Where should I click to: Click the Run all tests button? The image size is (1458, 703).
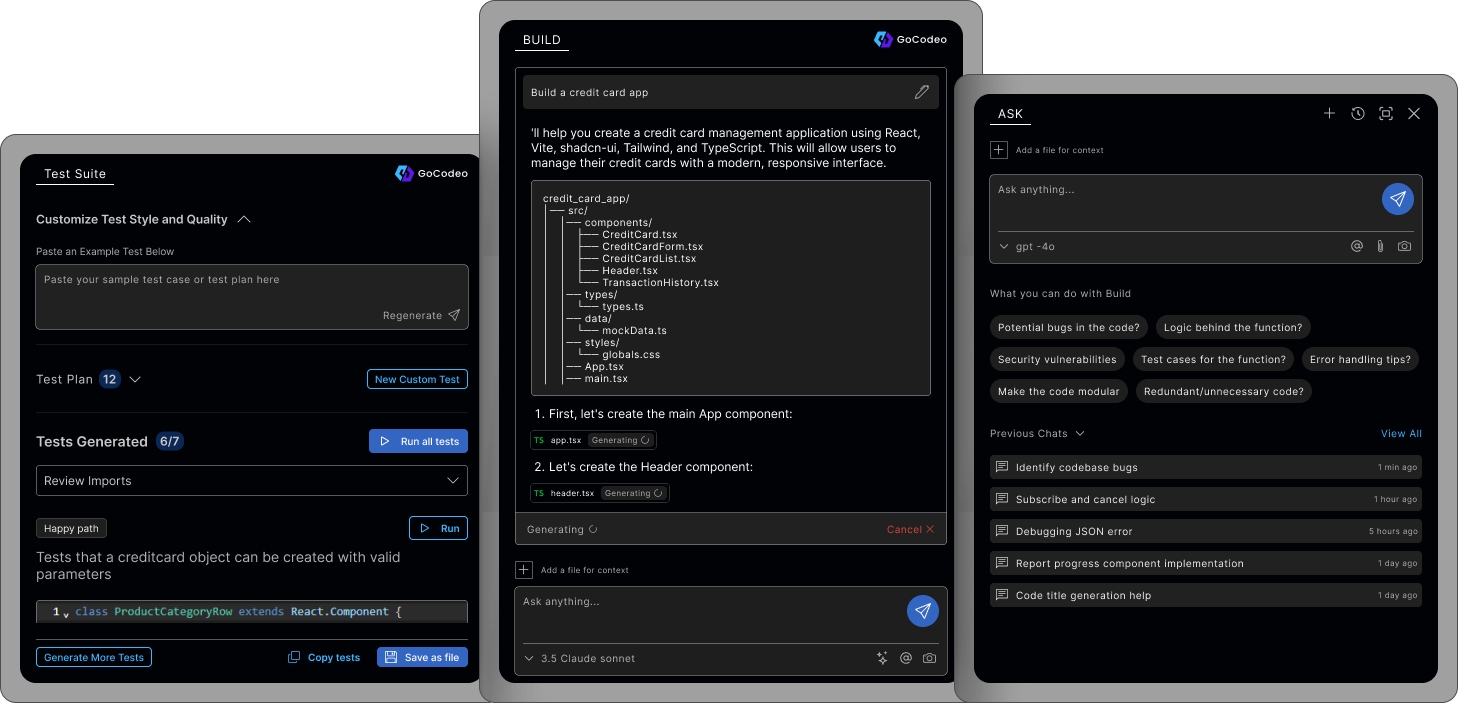418,441
